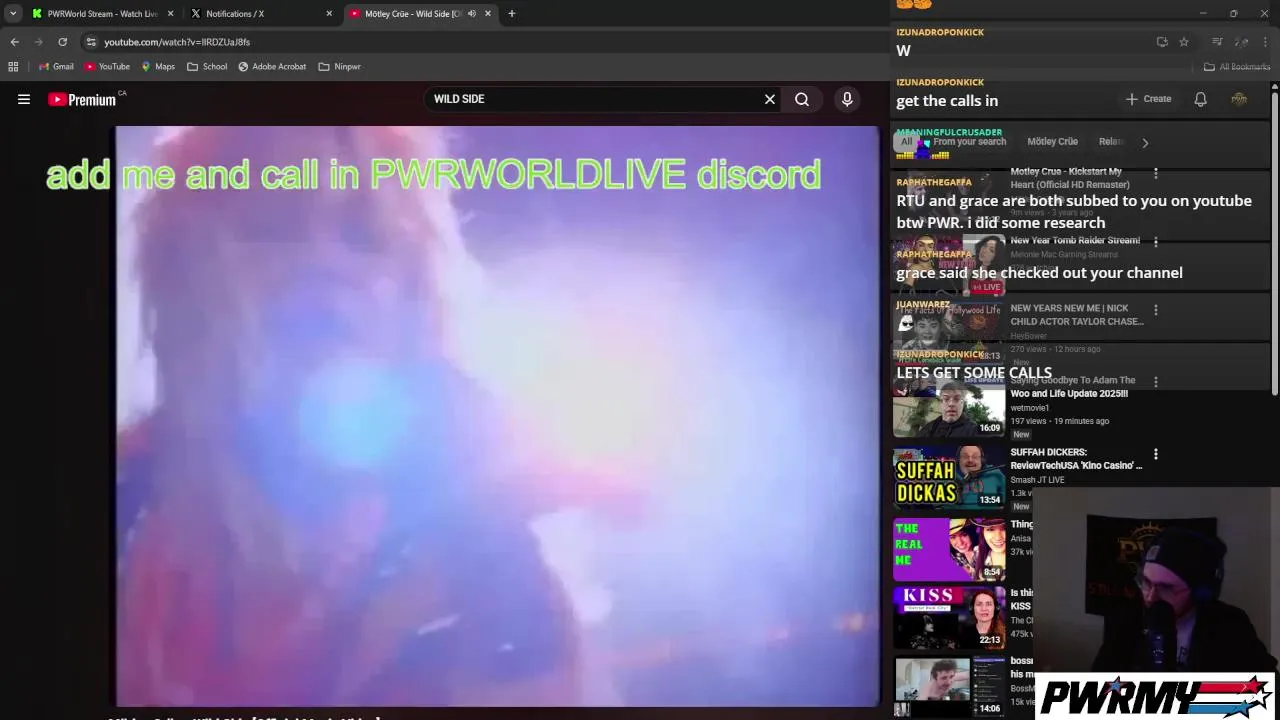The height and width of the screenshot is (720, 1280).
Task: Open the media controls playlist icon
Action: click(x=1217, y=42)
